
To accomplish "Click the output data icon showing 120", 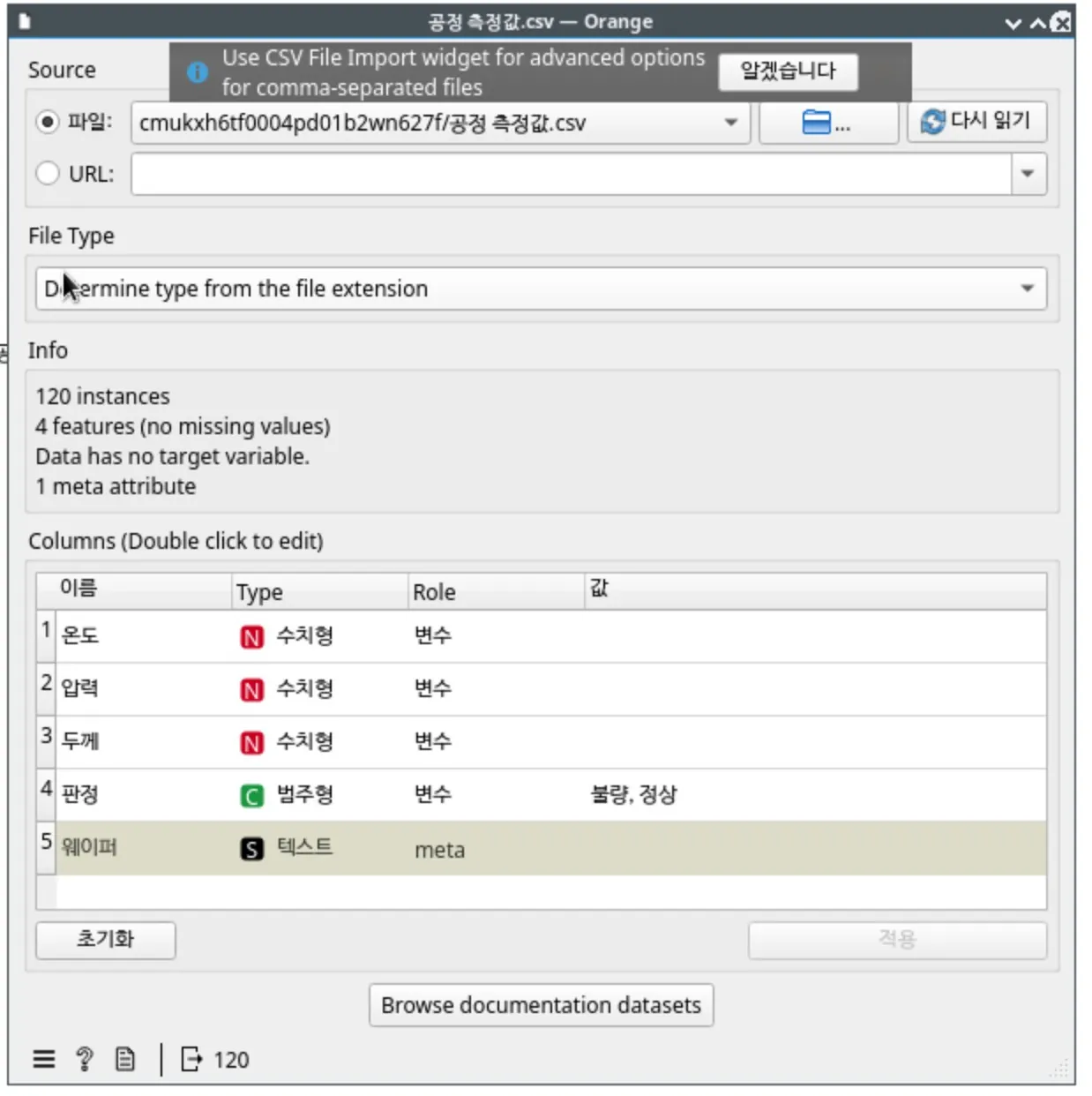I will click(191, 1059).
